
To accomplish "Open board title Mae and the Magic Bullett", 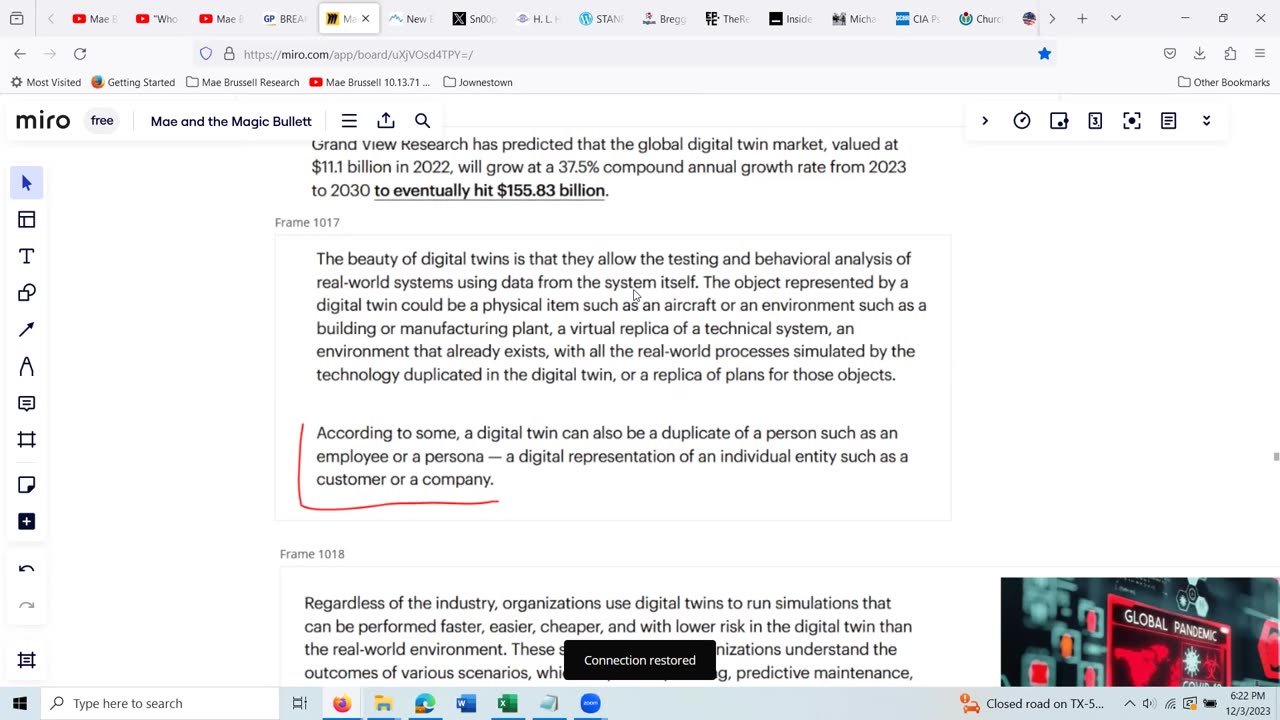I will (231, 121).
